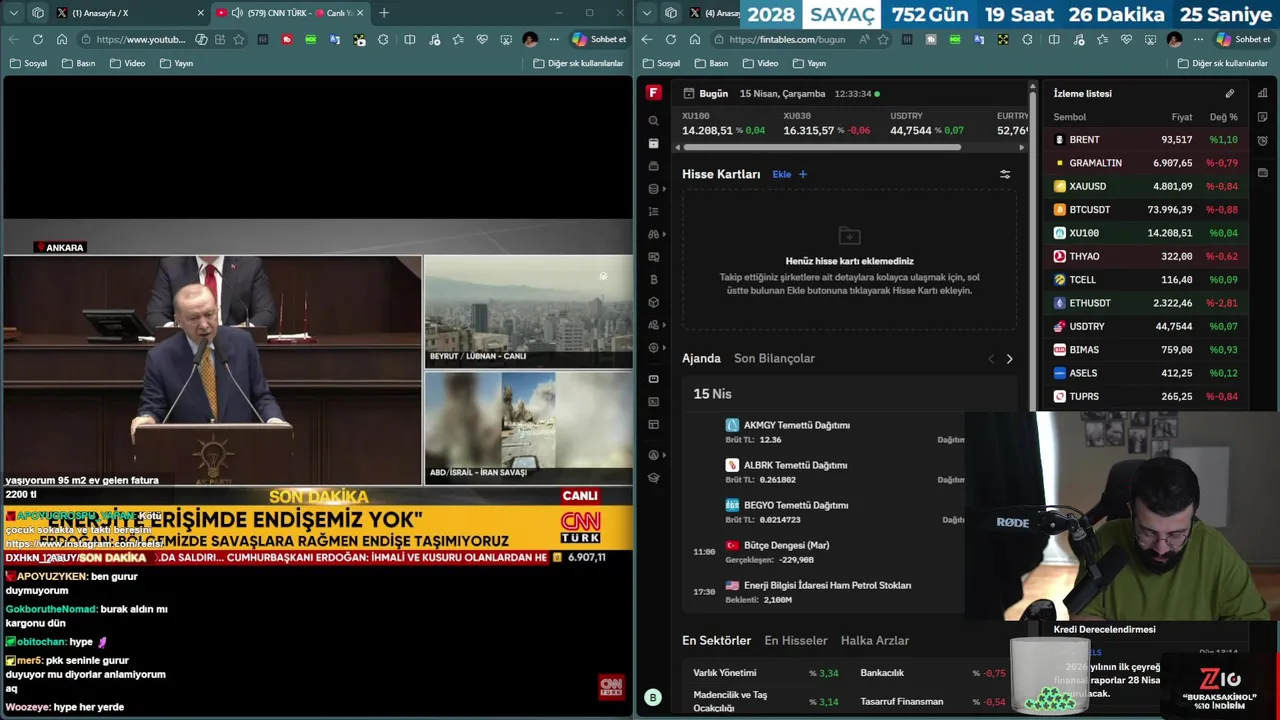Image resolution: width=1280 pixels, height=720 pixels.
Task: Select the En Hisseler tab
Action: click(796, 640)
